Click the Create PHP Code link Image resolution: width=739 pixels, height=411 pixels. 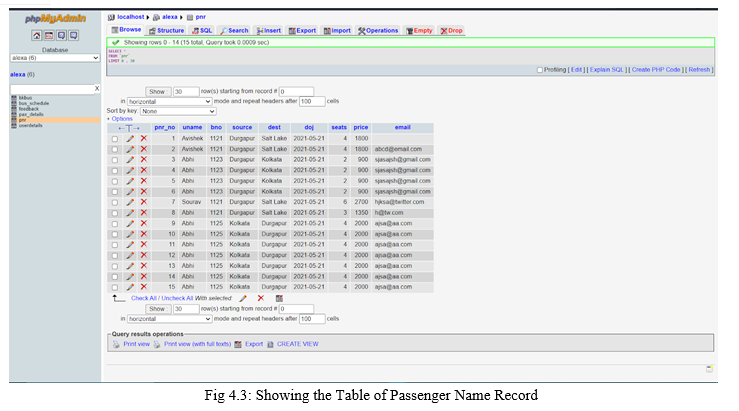656,70
